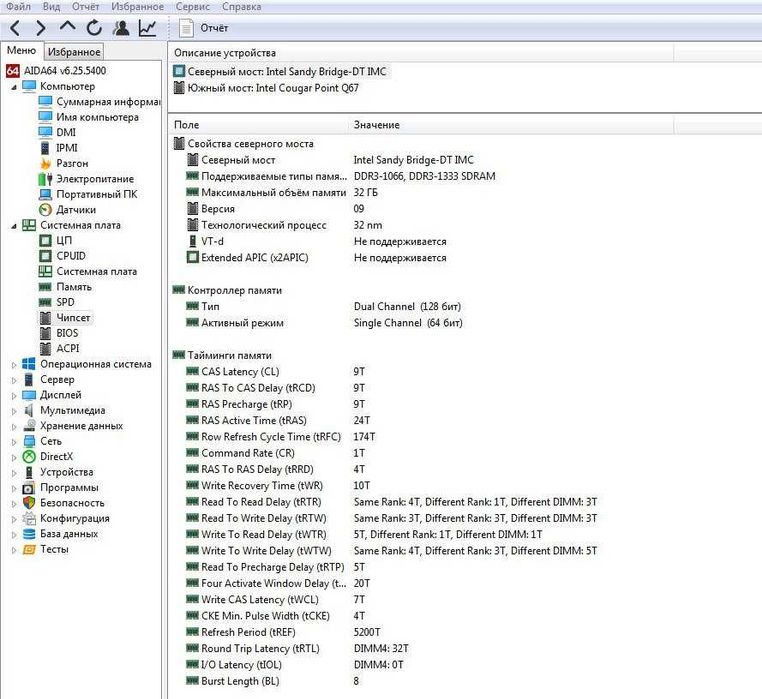The image size is (762, 699).
Task: Open the ЦП processor icon
Action: 45,241
